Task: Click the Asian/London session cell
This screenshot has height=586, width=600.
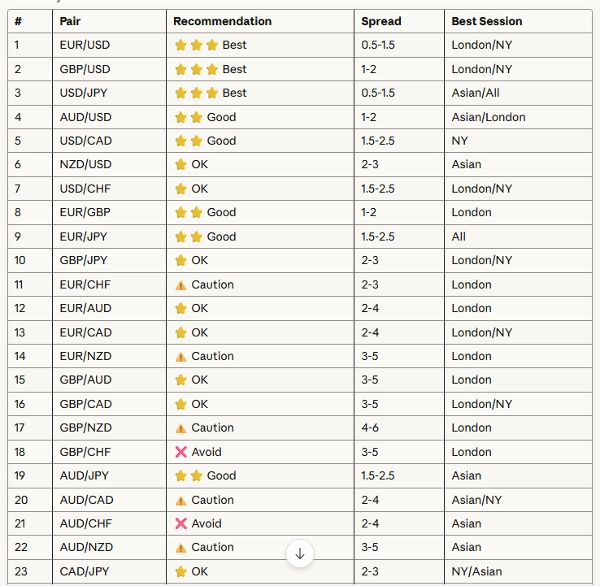Action: [488, 117]
